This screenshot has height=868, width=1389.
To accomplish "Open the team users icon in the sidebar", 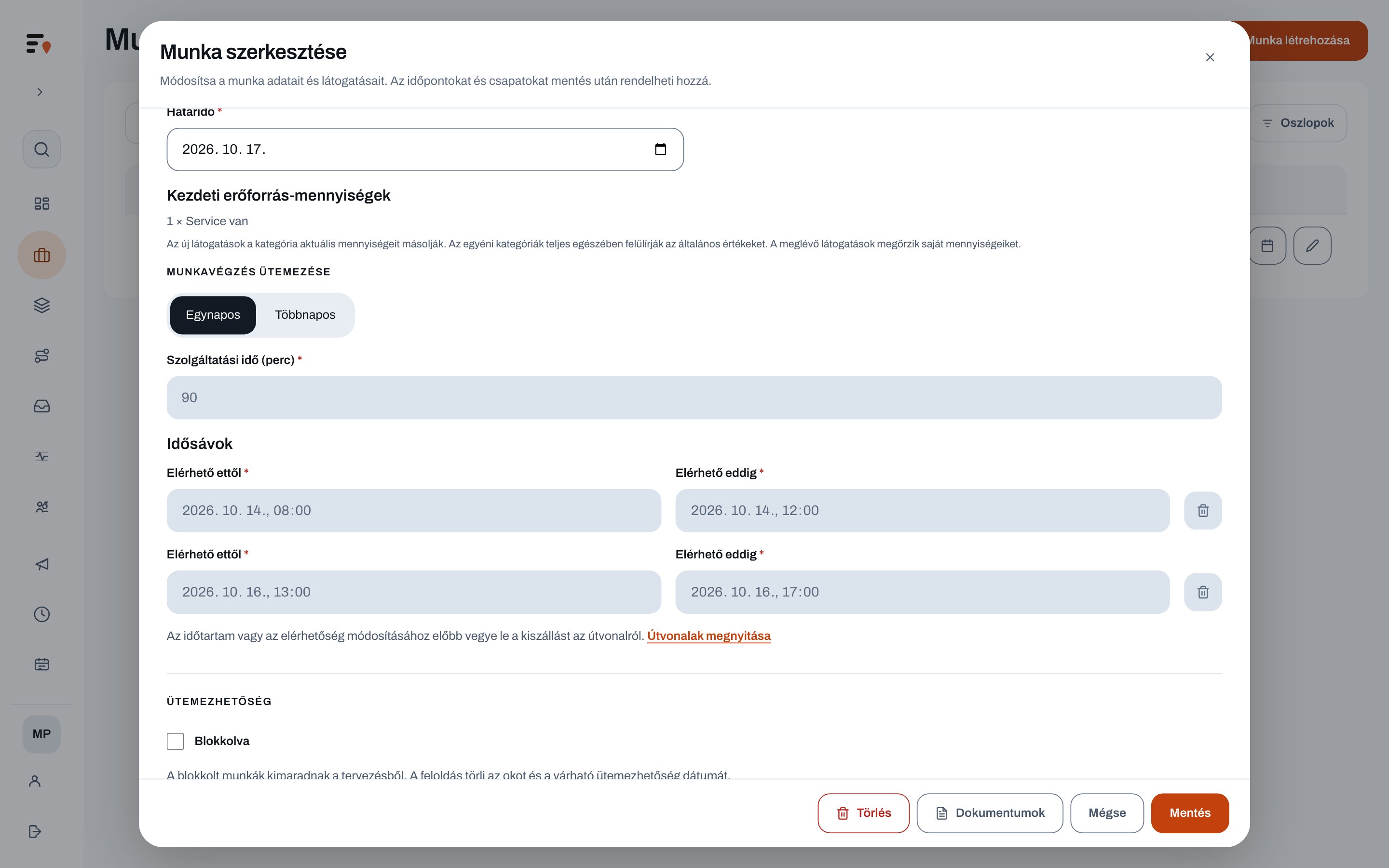I will [41, 507].
